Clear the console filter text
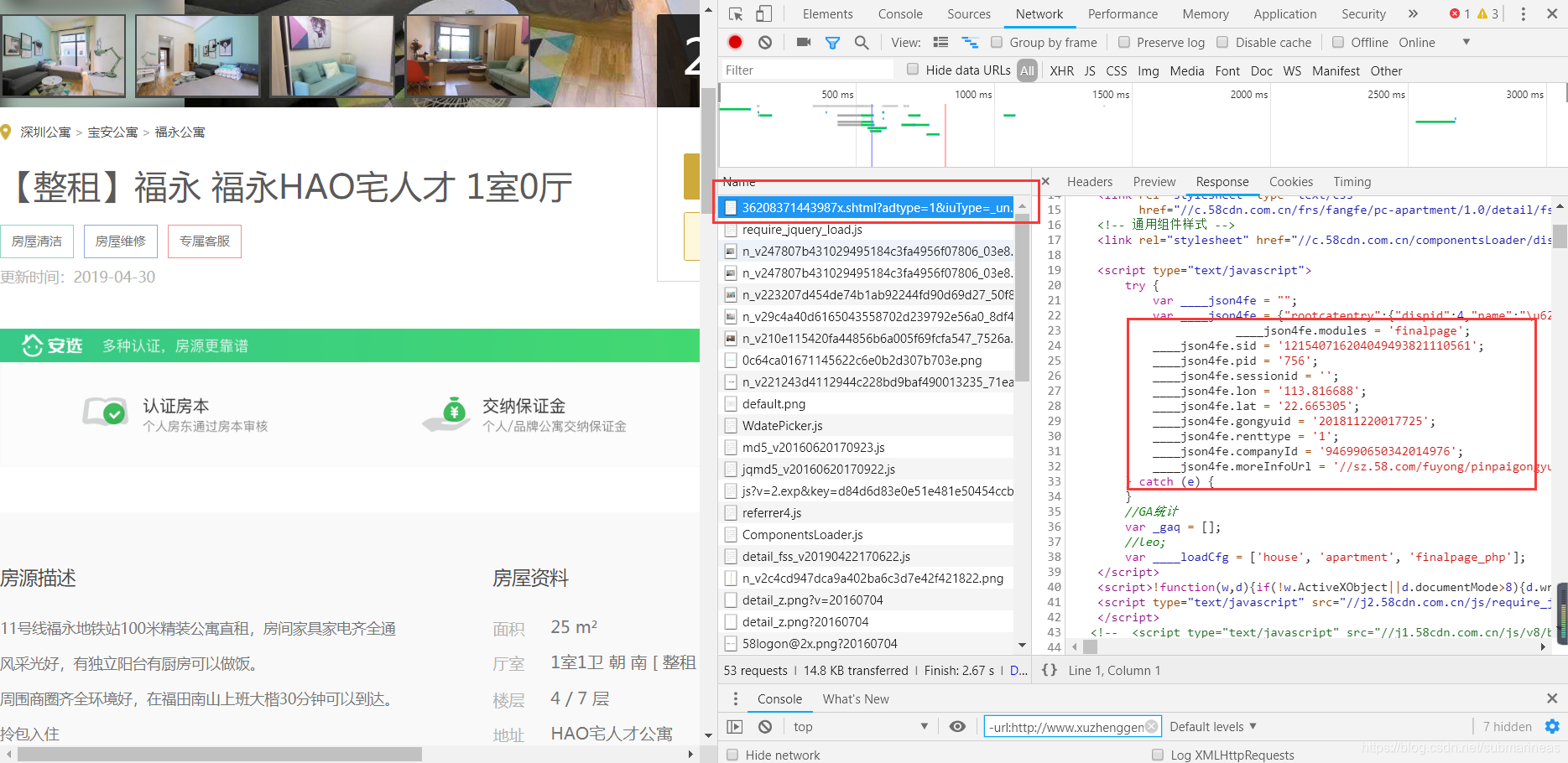 1151,727
